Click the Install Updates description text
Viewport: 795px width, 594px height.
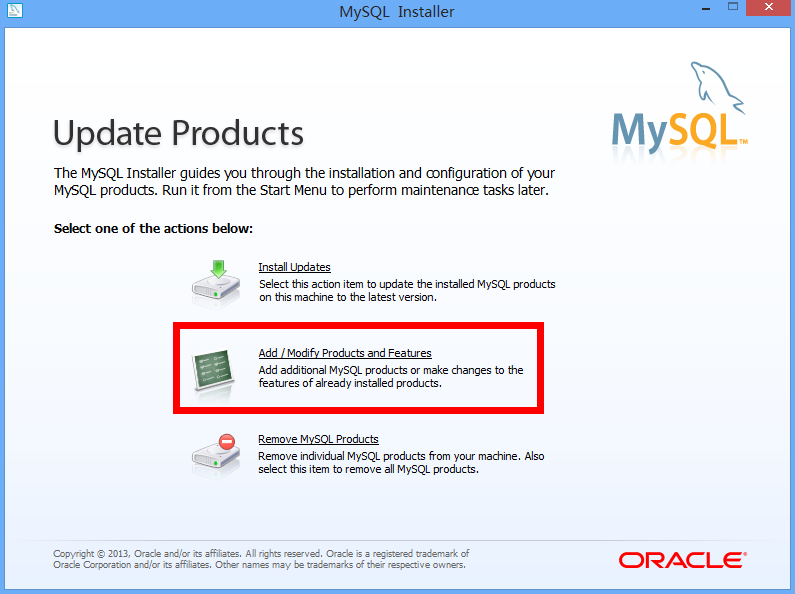(x=406, y=290)
